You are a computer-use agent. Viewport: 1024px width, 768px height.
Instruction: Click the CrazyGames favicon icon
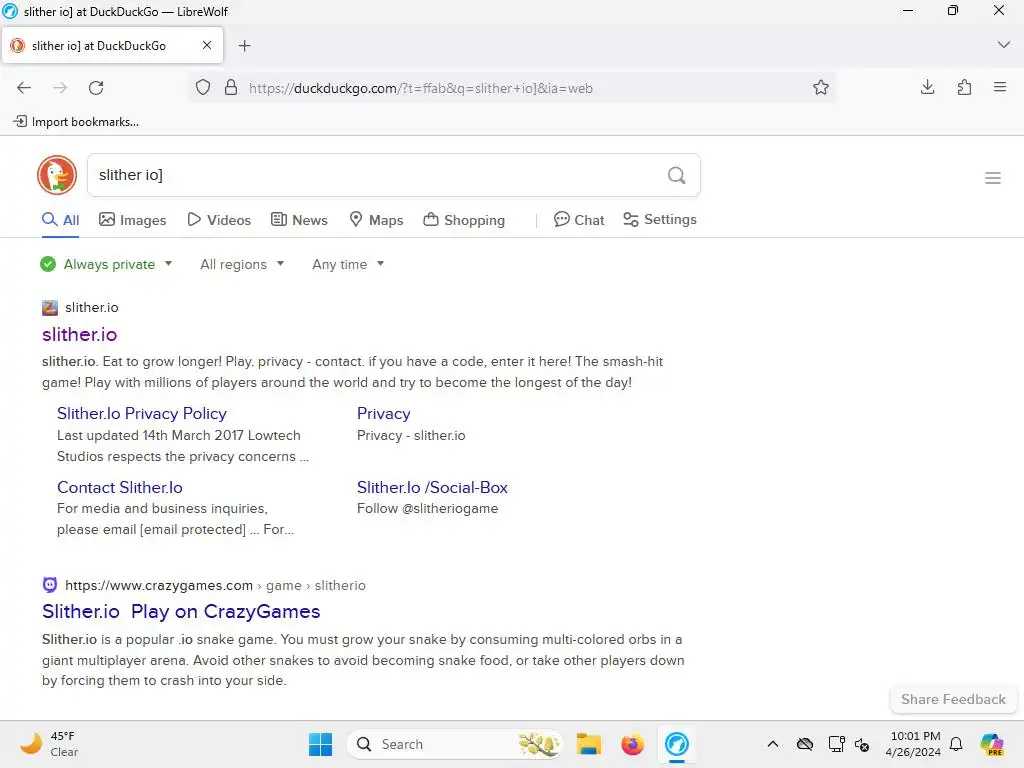(50, 585)
